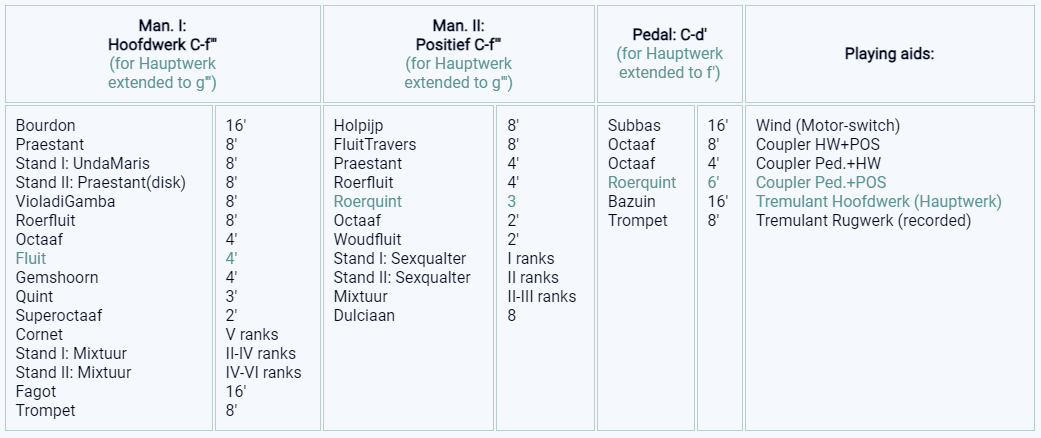
Task: Click the Wind (Motor-switch) playing aid
Action: point(828,126)
